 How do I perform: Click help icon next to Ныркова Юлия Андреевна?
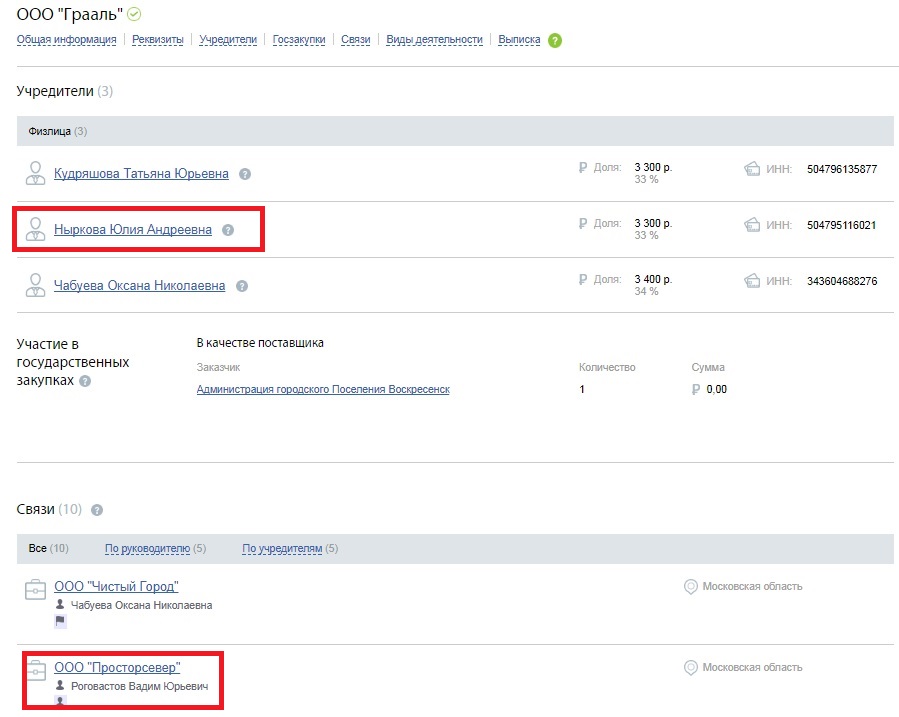[x=228, y=230]
